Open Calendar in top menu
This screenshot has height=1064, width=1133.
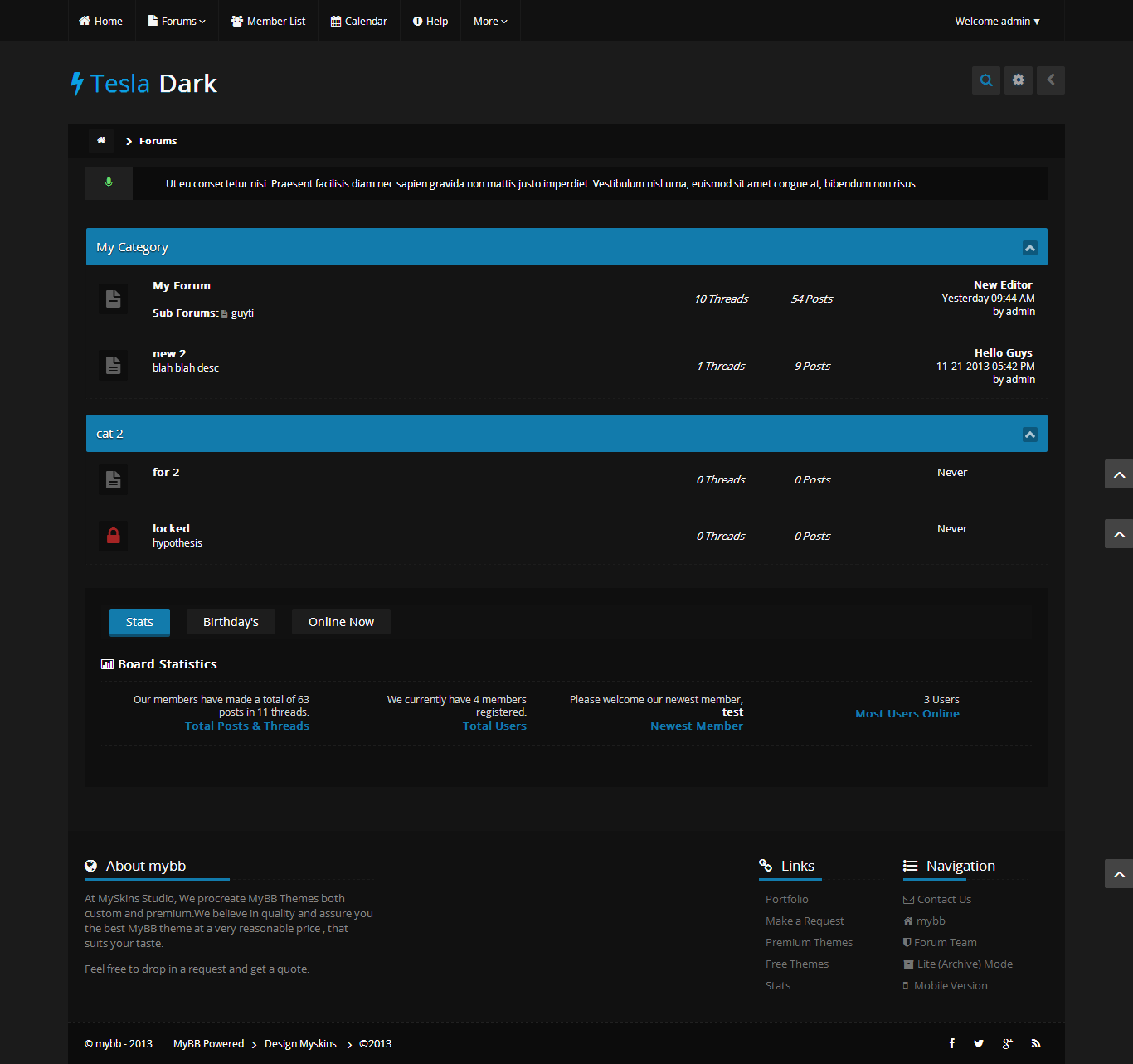[x=359, y=21]
